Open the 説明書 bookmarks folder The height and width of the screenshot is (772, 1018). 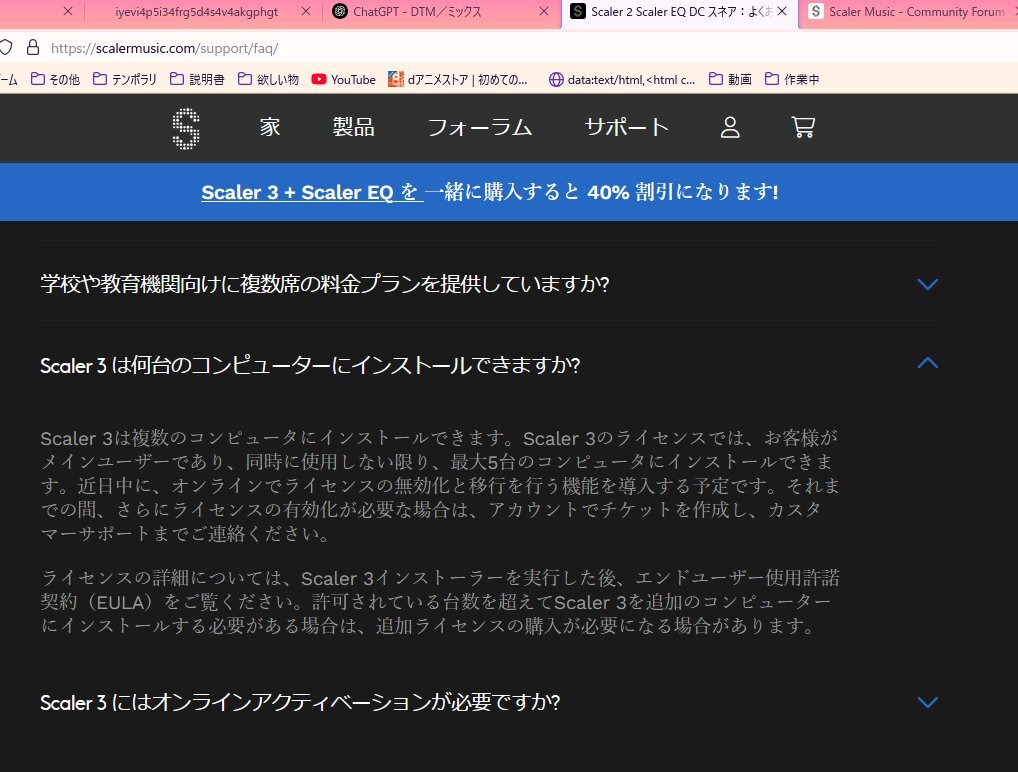[197, 79]
